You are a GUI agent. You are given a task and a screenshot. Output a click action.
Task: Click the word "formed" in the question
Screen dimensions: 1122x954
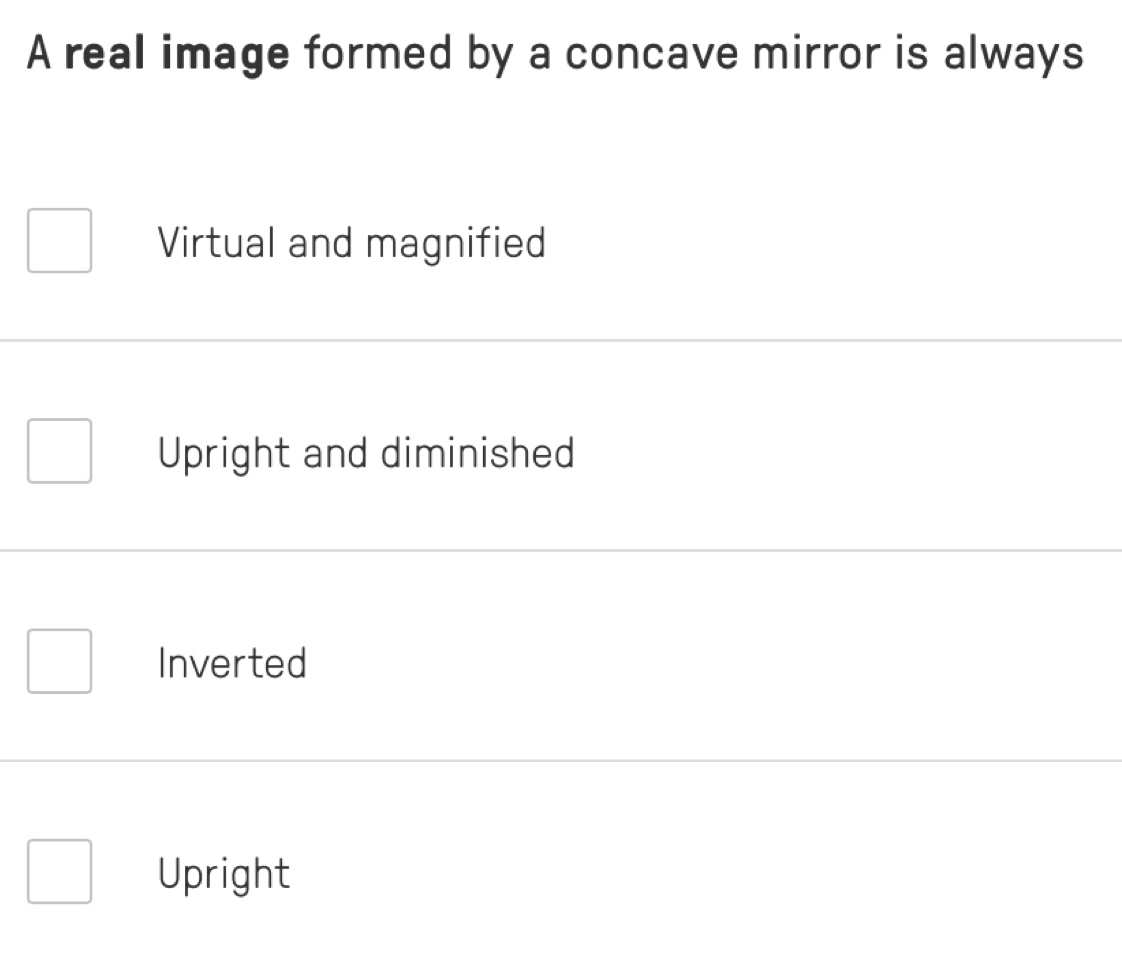point(377,54)
